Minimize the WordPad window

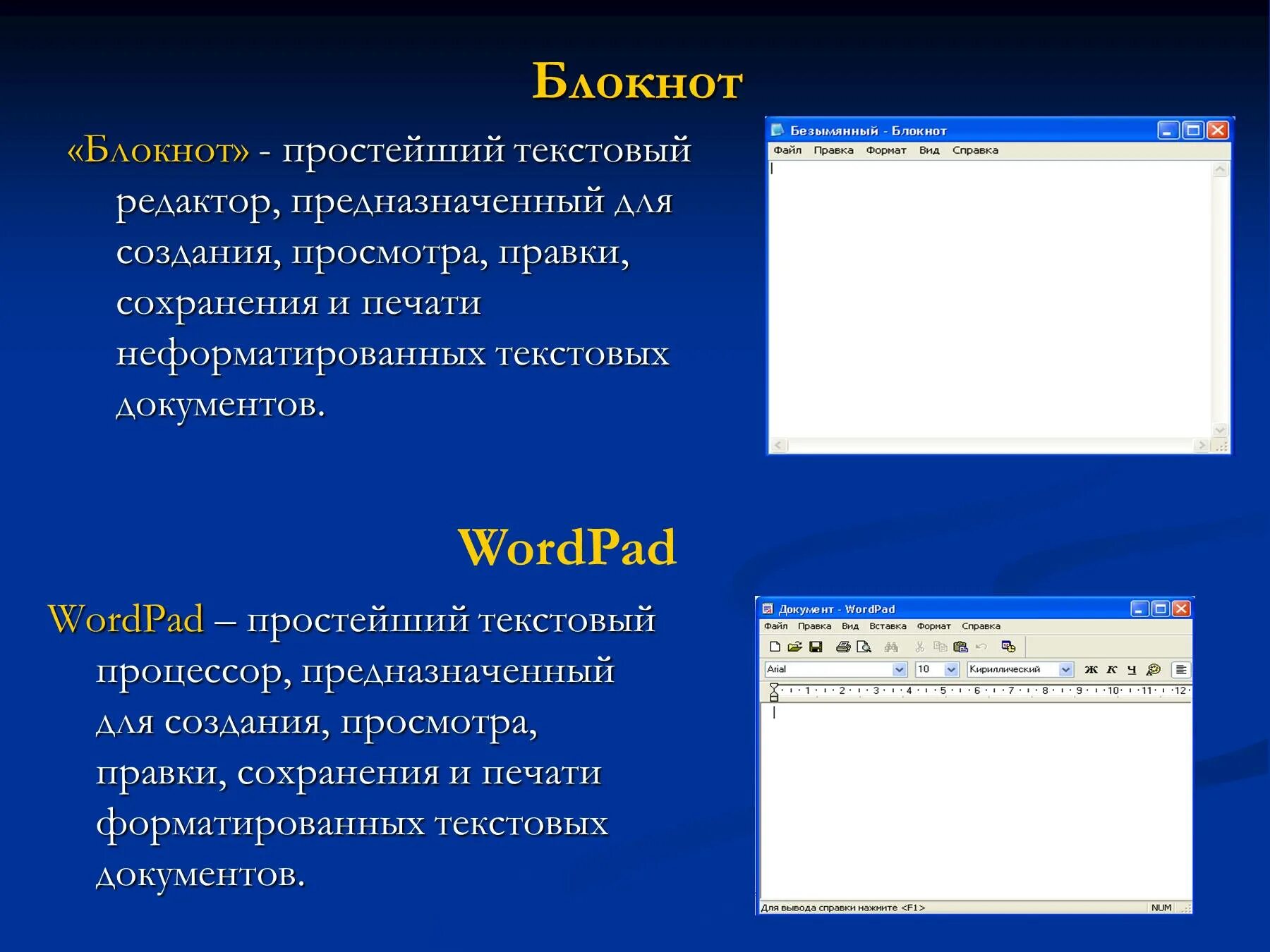tap(1140, 609)
